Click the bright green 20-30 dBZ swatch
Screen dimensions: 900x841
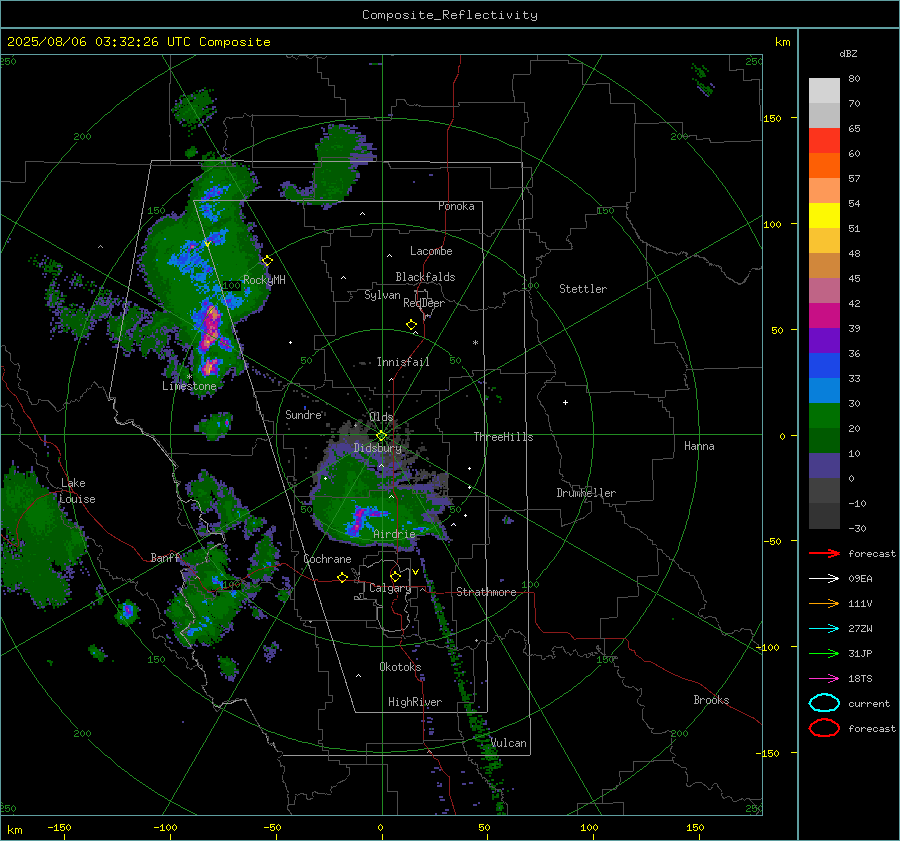(824, 416)
